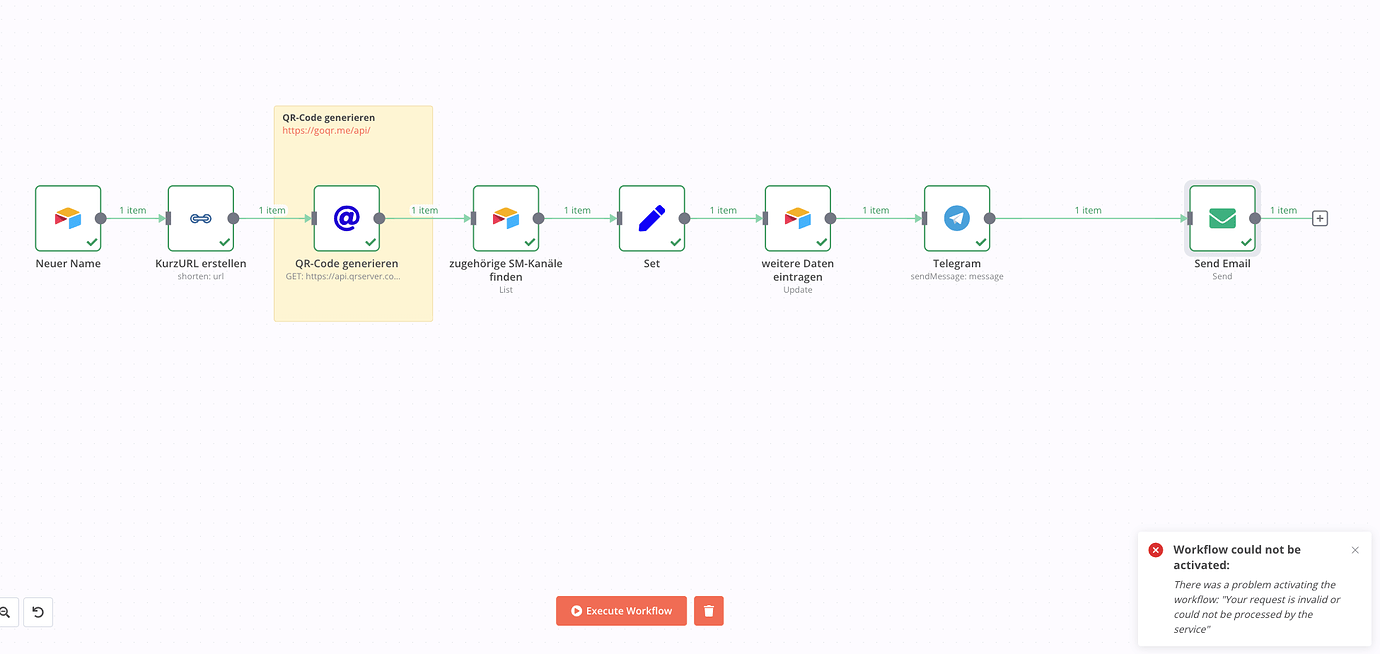Dismiss the workflow activation error notification

[x=1355, y=550]
